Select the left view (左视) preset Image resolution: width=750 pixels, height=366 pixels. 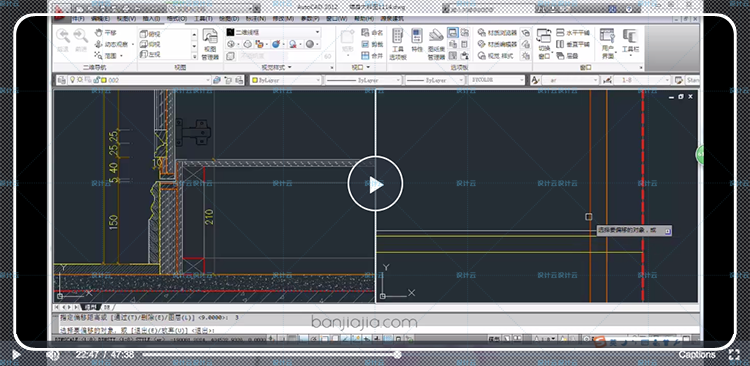click(150, 54)
